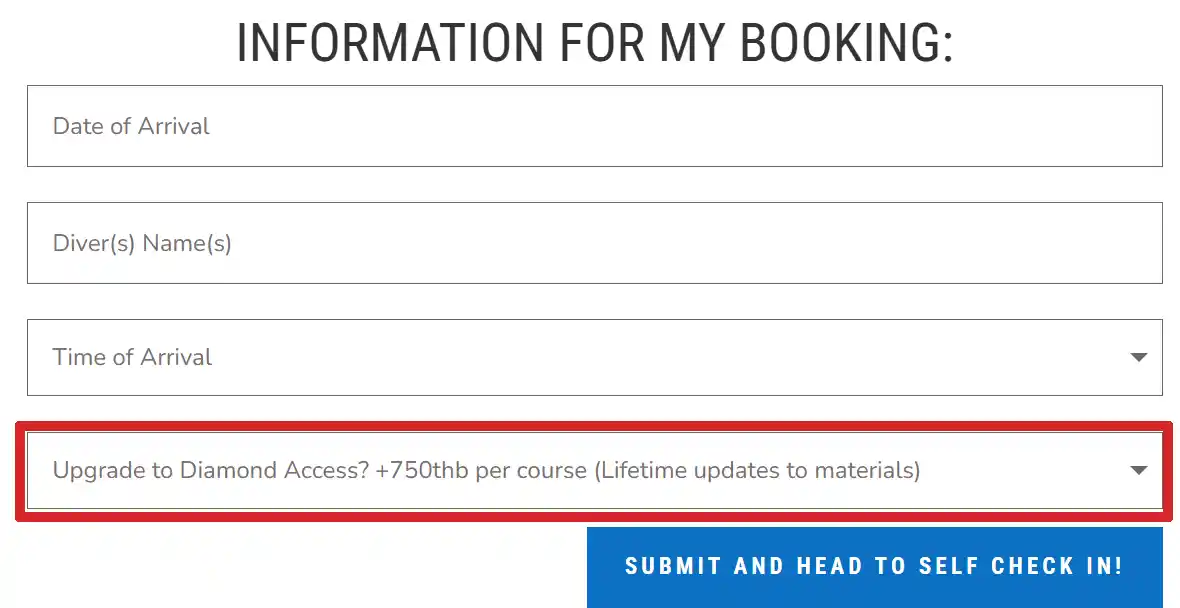Click the empty middle of the Time of Arrival box
Screen dimensions: 1180x608
click(650, 357)
